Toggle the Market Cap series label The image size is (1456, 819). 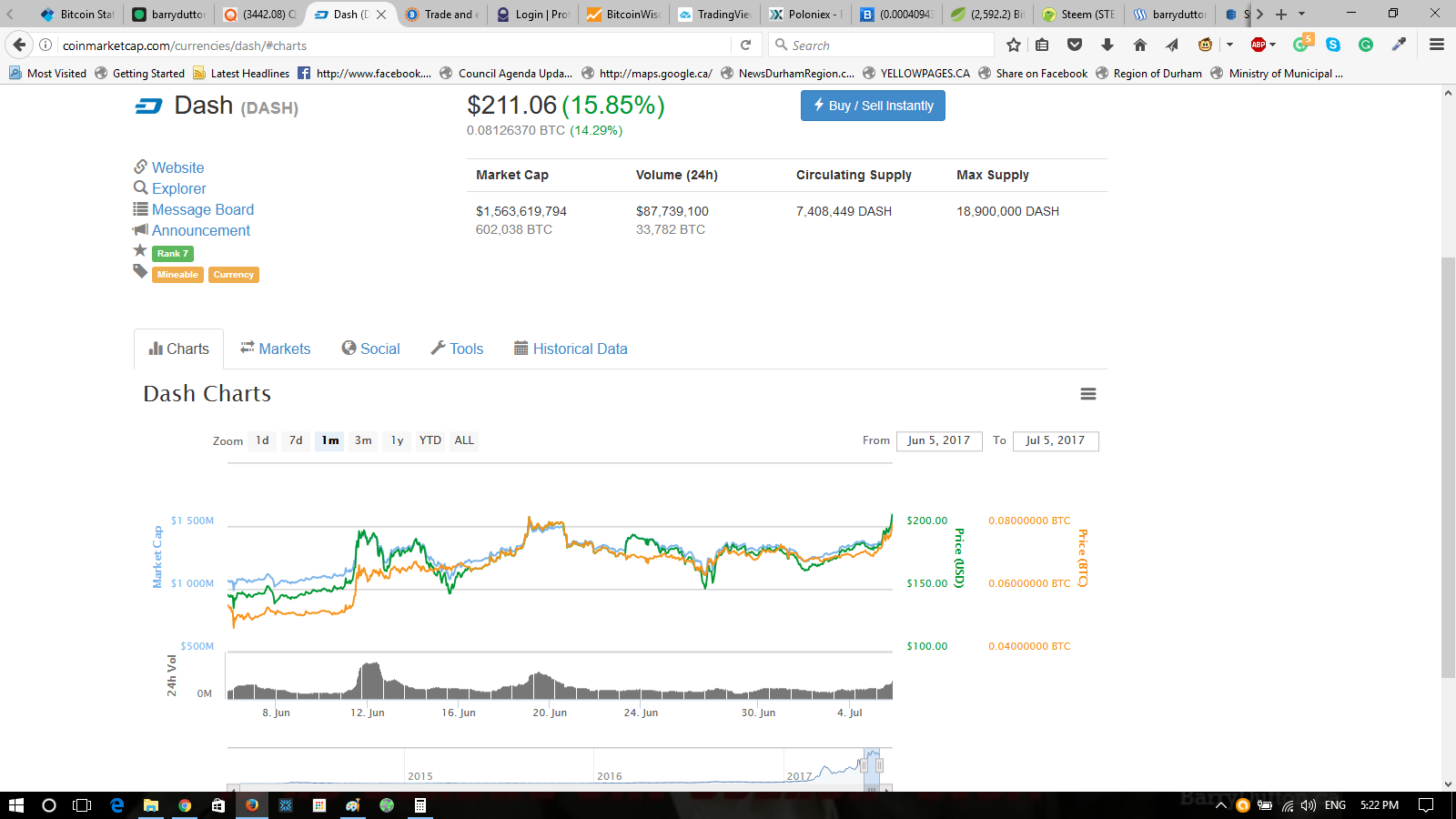click(x=157, y=557)
